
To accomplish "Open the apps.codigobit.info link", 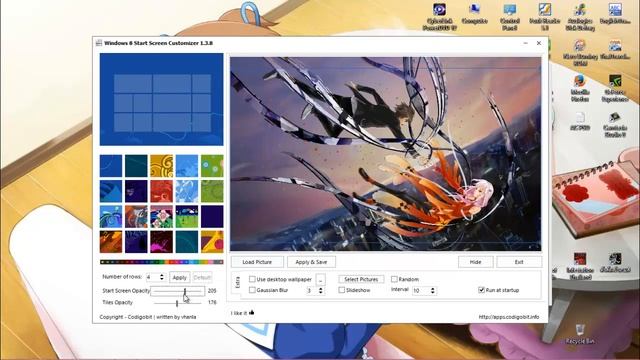I will pos(509,317).
